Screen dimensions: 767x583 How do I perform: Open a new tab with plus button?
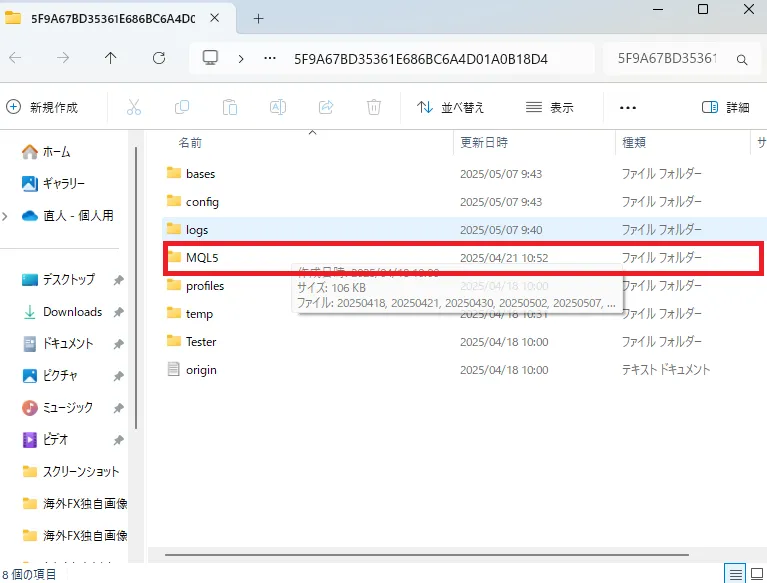click(x=259, y=19)
